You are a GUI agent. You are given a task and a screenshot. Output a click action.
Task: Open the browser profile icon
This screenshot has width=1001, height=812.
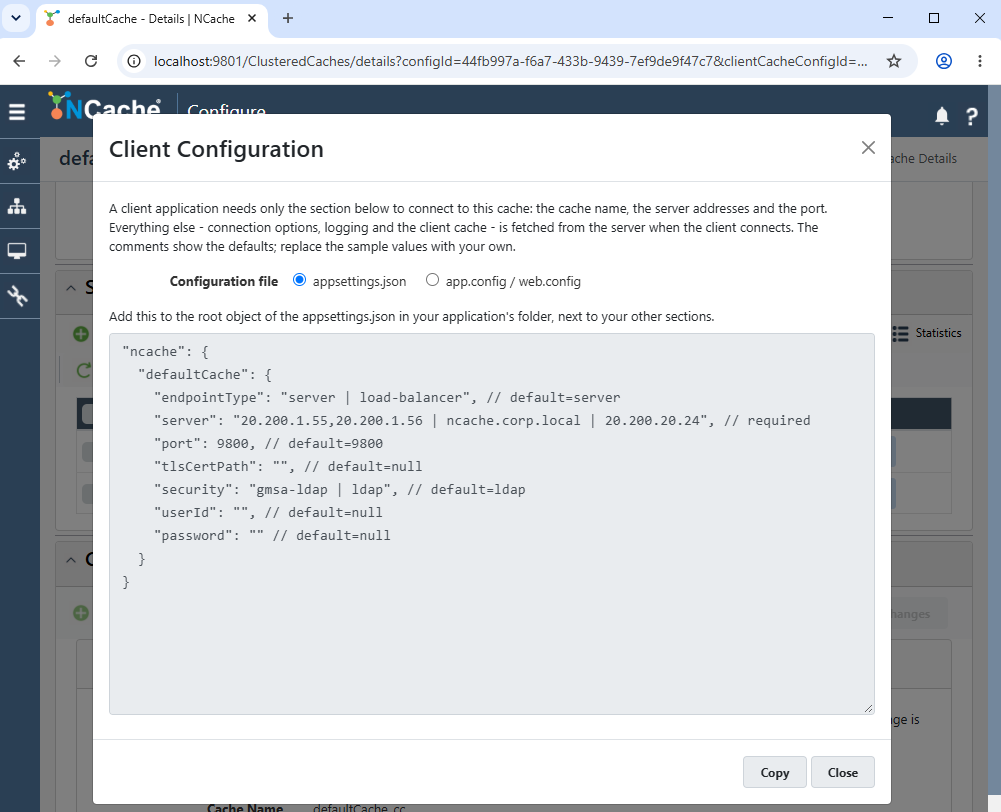944,61
